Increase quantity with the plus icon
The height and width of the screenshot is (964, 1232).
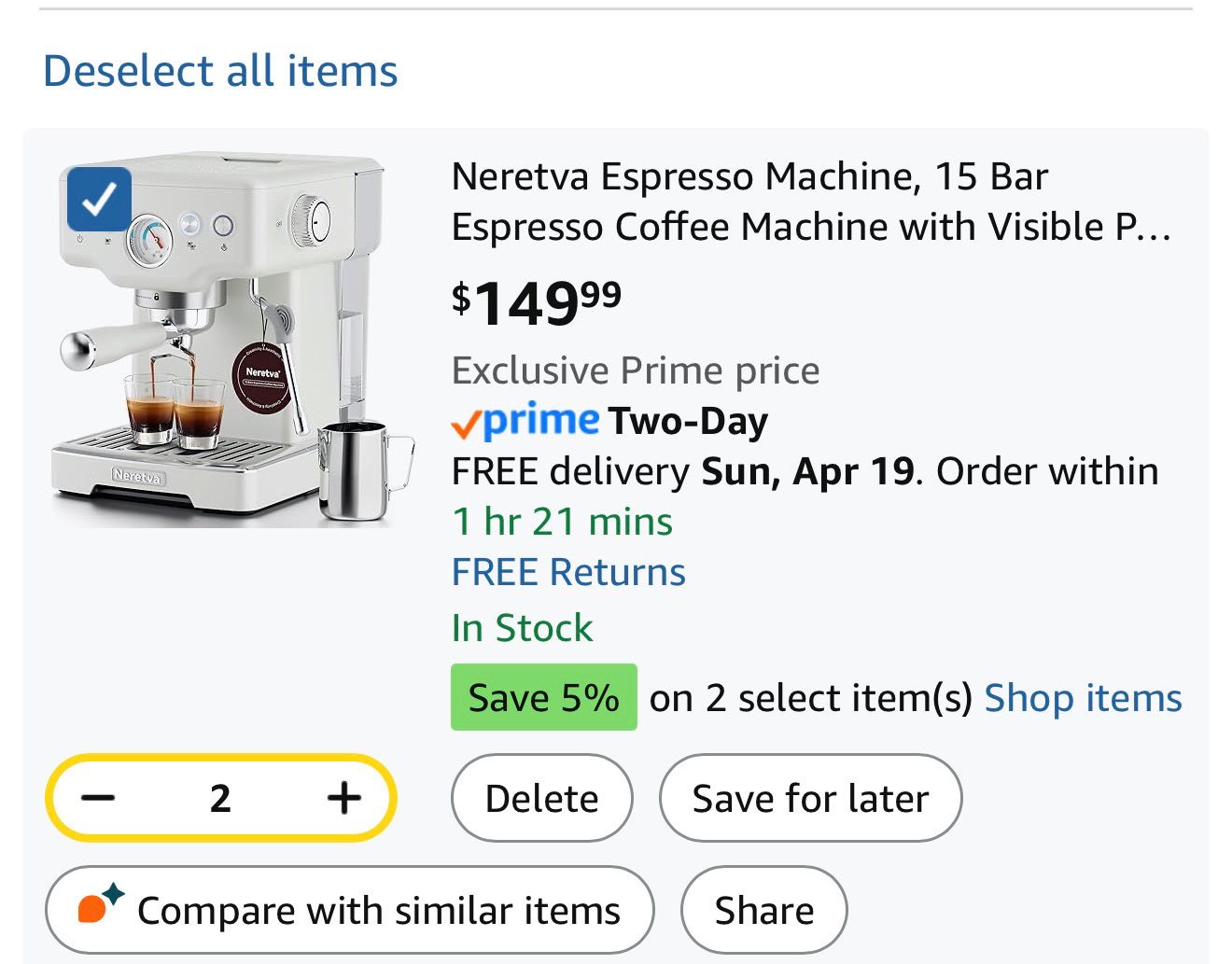344,798
